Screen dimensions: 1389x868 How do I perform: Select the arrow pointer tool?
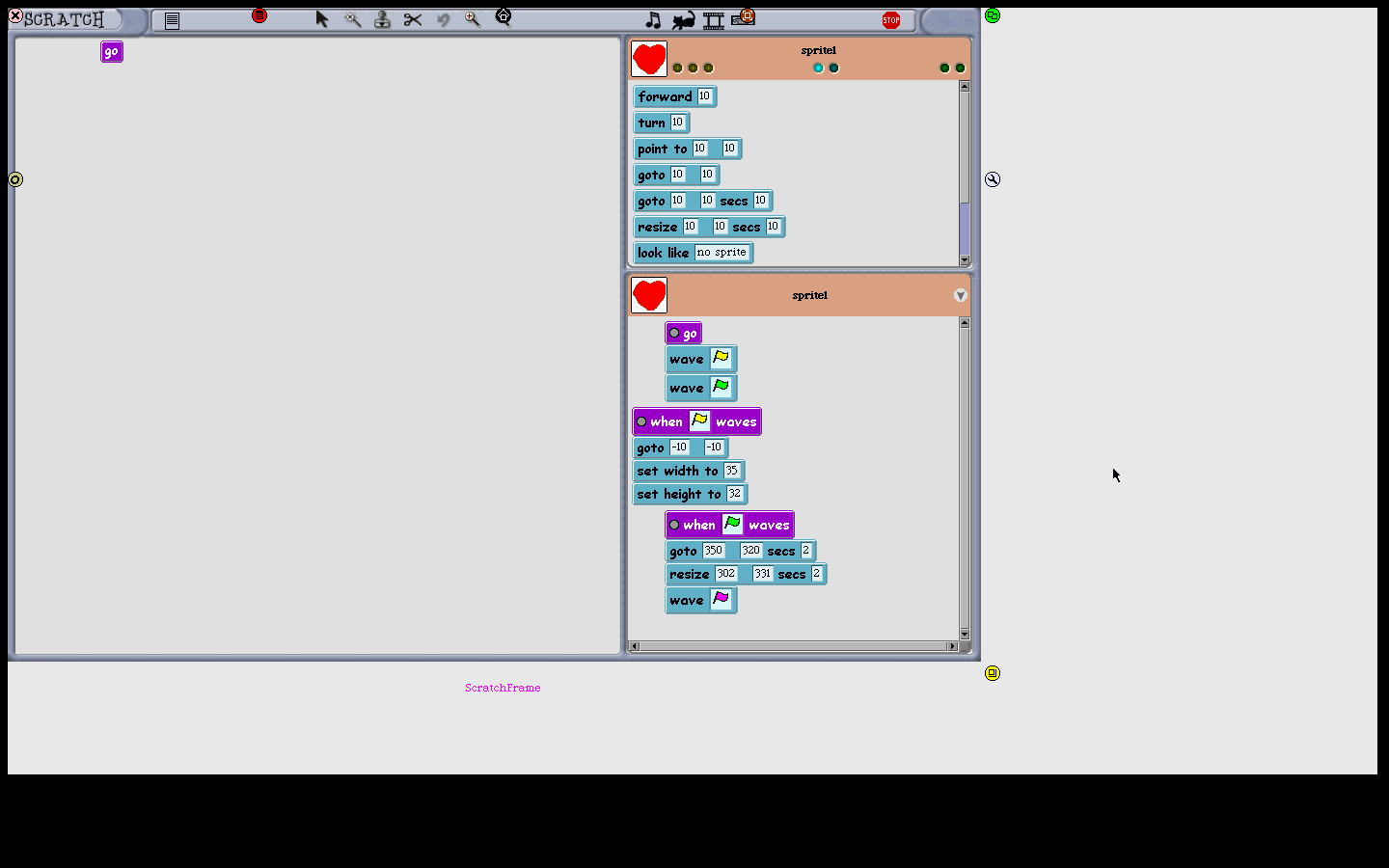coord(322,19)
